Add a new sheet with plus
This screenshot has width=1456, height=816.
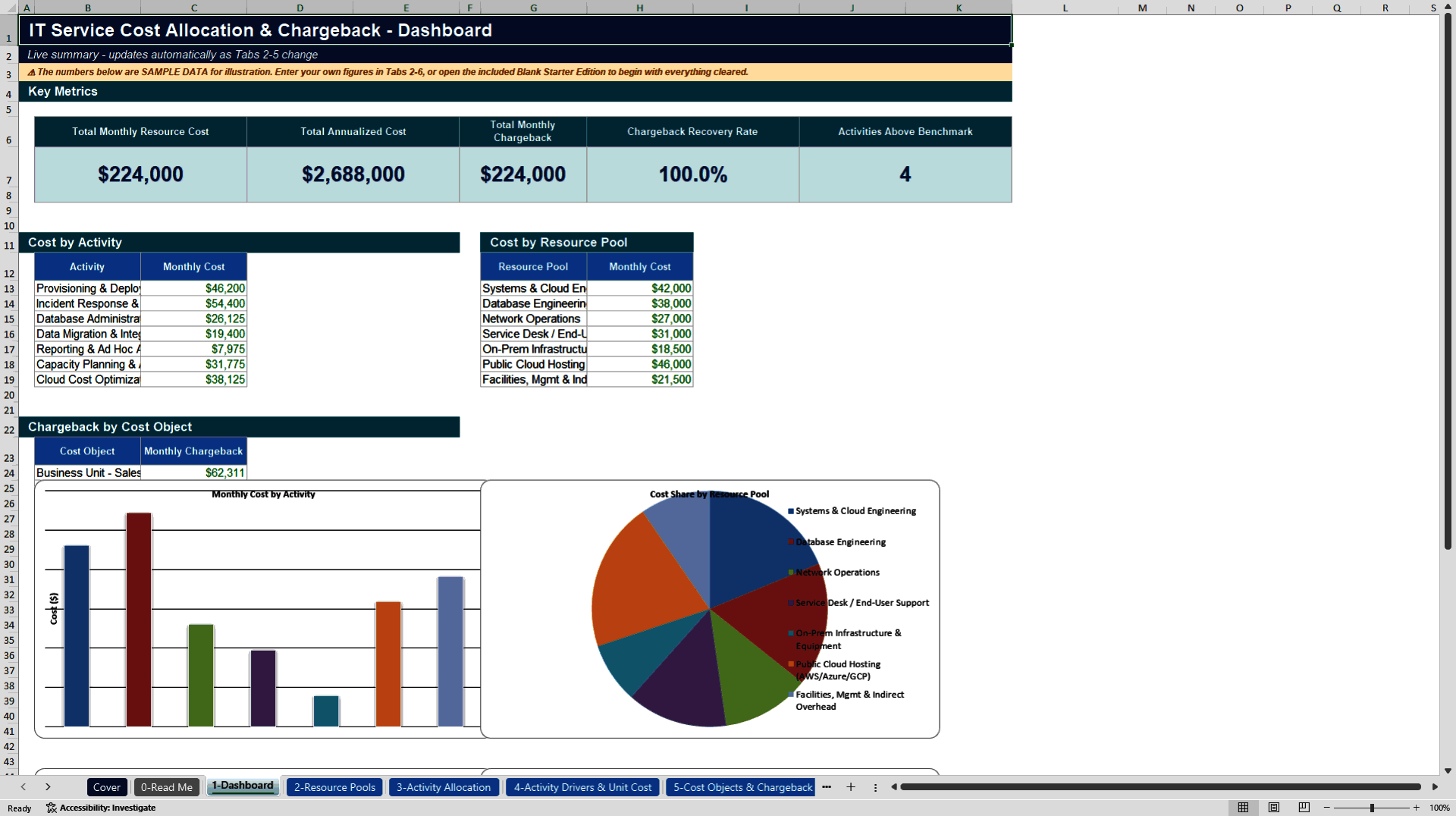point(851,787)
